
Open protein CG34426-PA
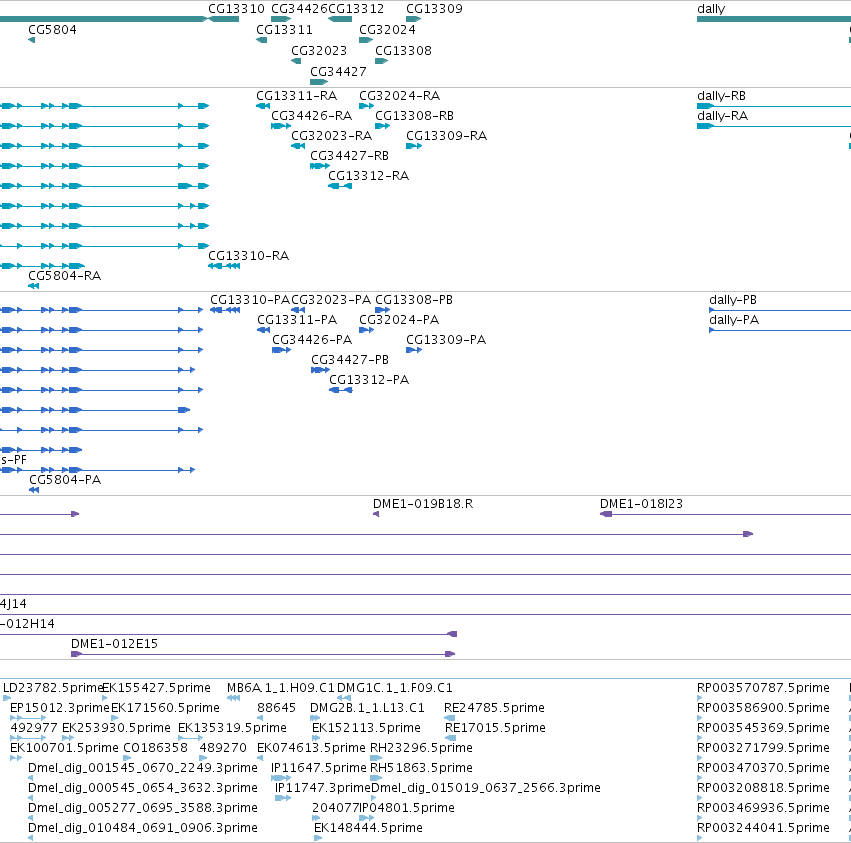point(312,340)
